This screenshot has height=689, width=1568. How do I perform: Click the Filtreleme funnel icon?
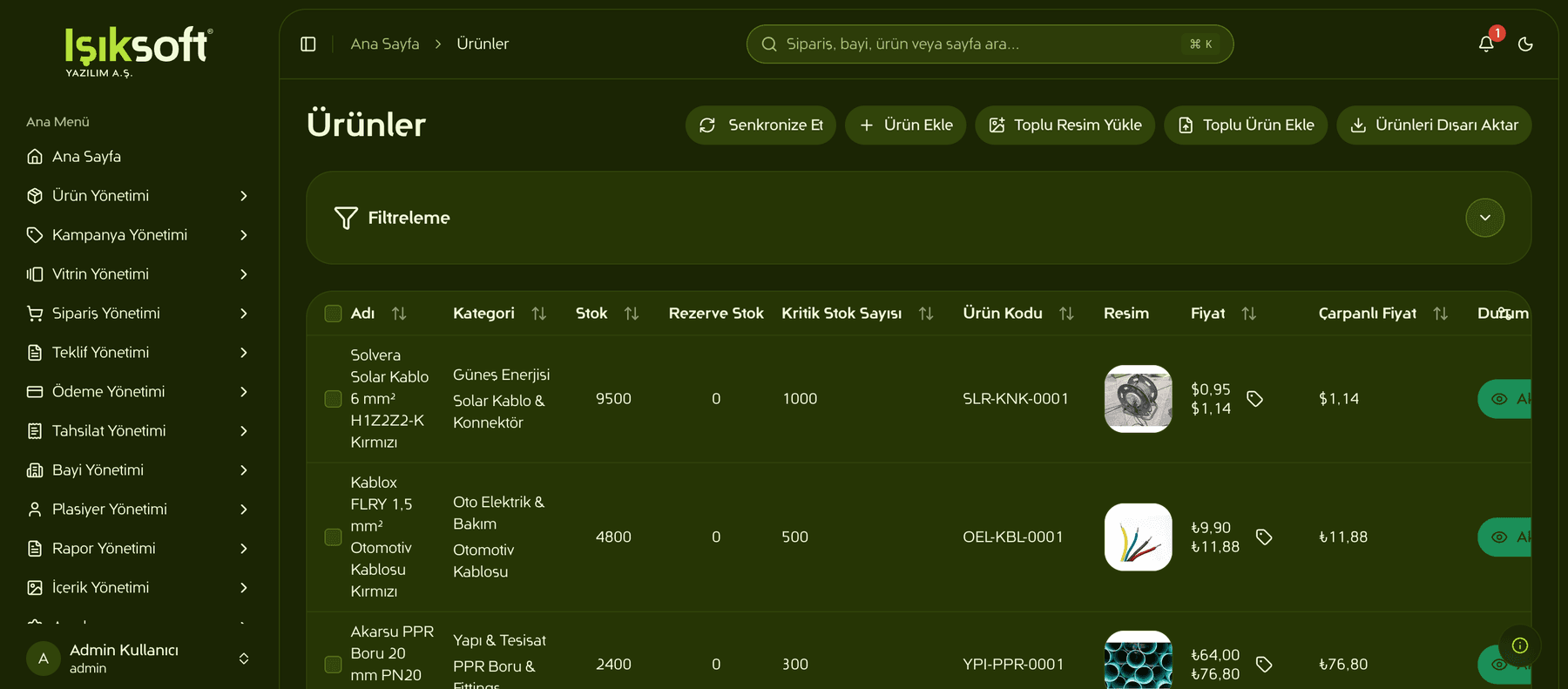tap(346, 218)
